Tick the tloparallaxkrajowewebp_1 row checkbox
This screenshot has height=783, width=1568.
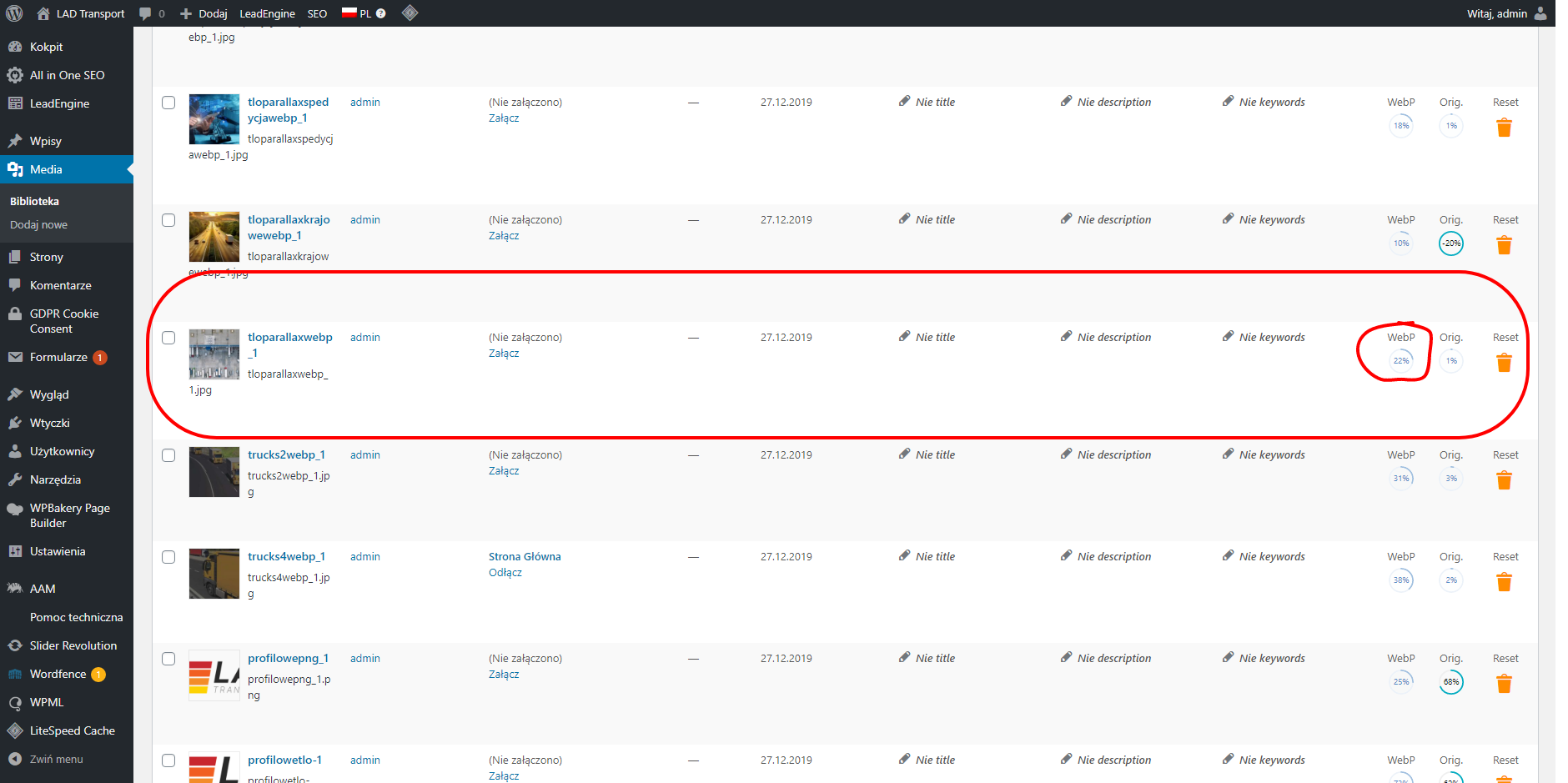coord(168,220)
